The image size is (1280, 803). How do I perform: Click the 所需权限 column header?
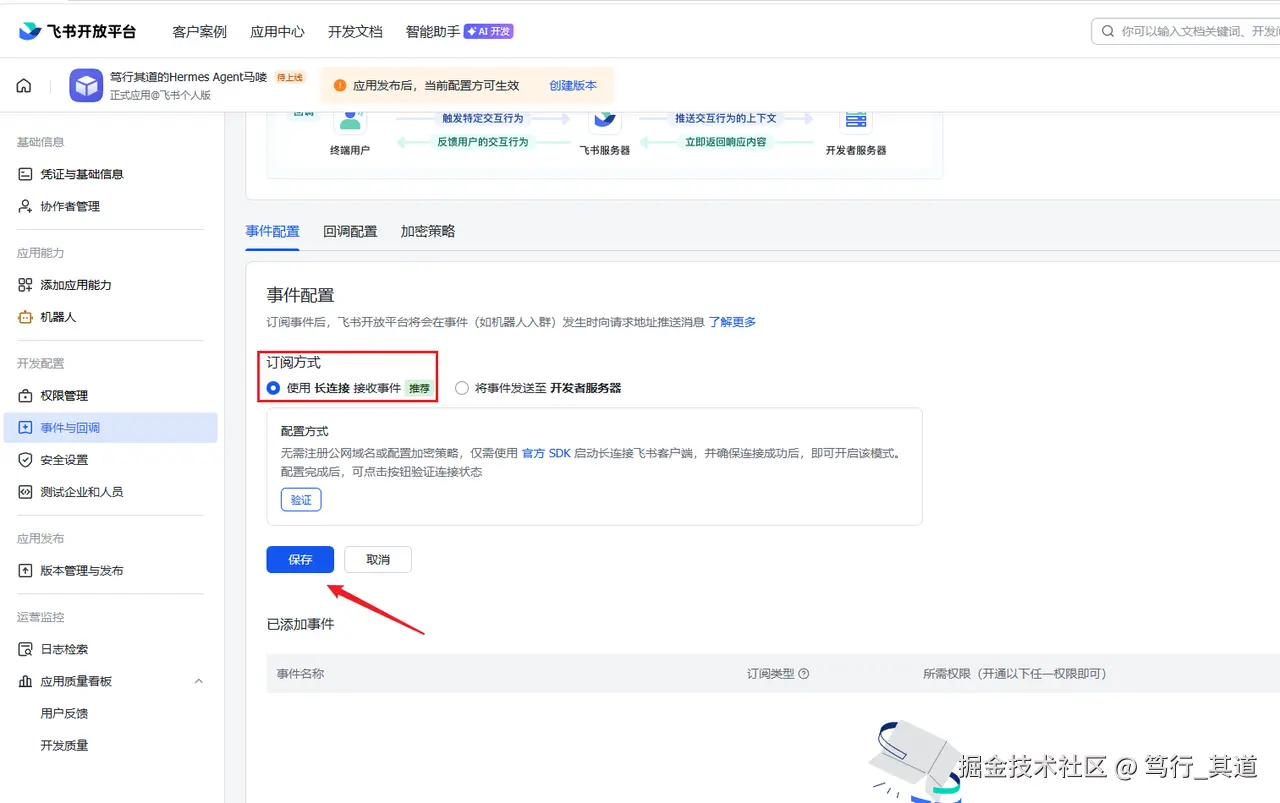[1015, 674]
